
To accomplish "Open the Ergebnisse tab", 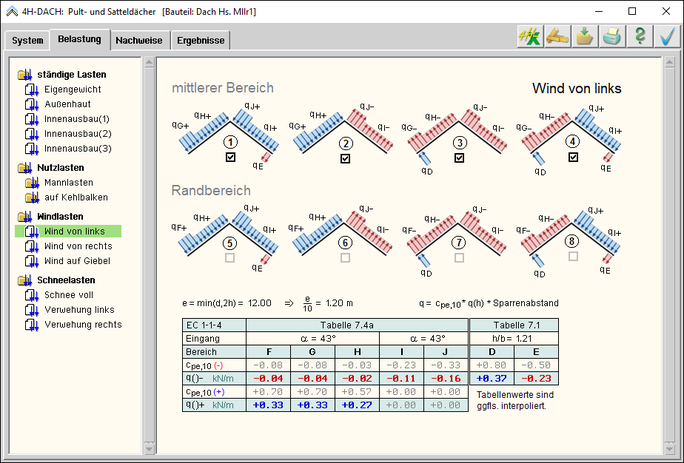I will [x=201, y=41].
